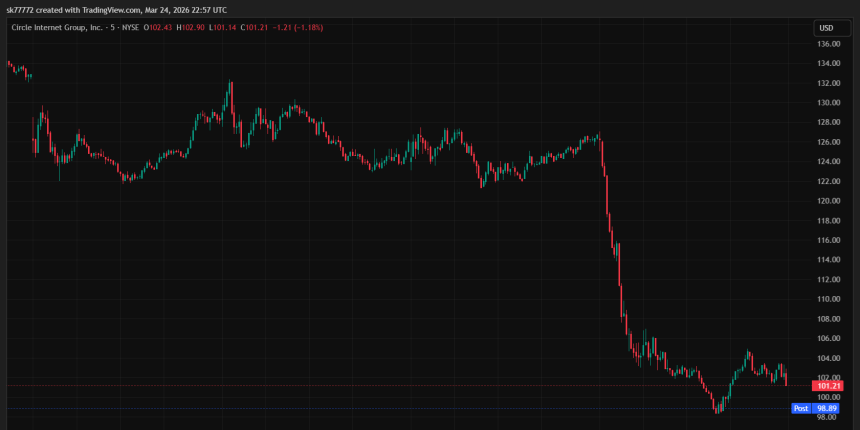Click the 110.00 price axis label
Image resolution: width=860 pixels, height=430 pixels.
pyautogui.click(x=828, y=299)
